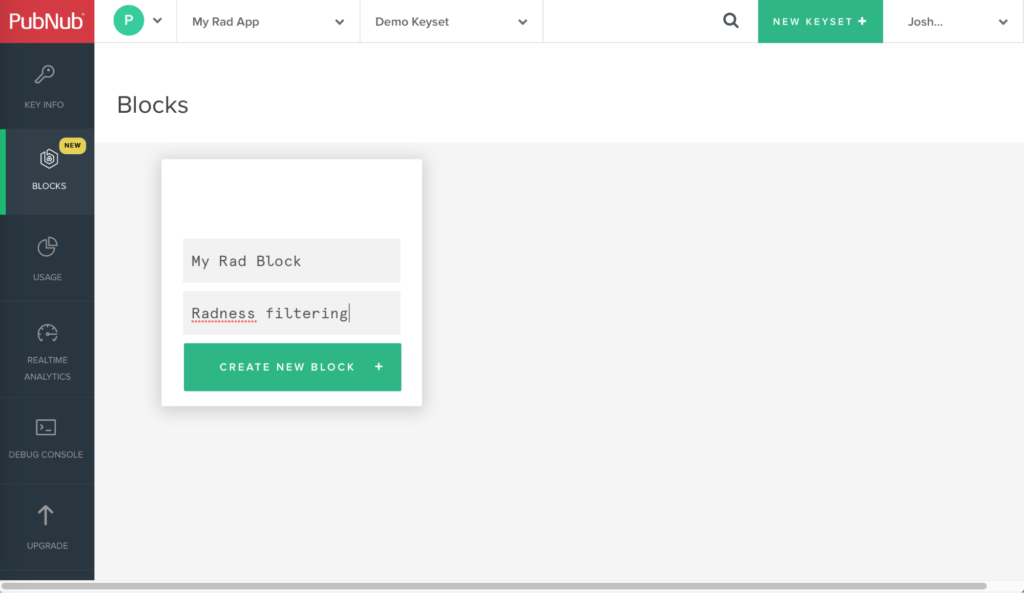Click the NEW KEYSET button

pyautogui.click(x=820, y=20)
